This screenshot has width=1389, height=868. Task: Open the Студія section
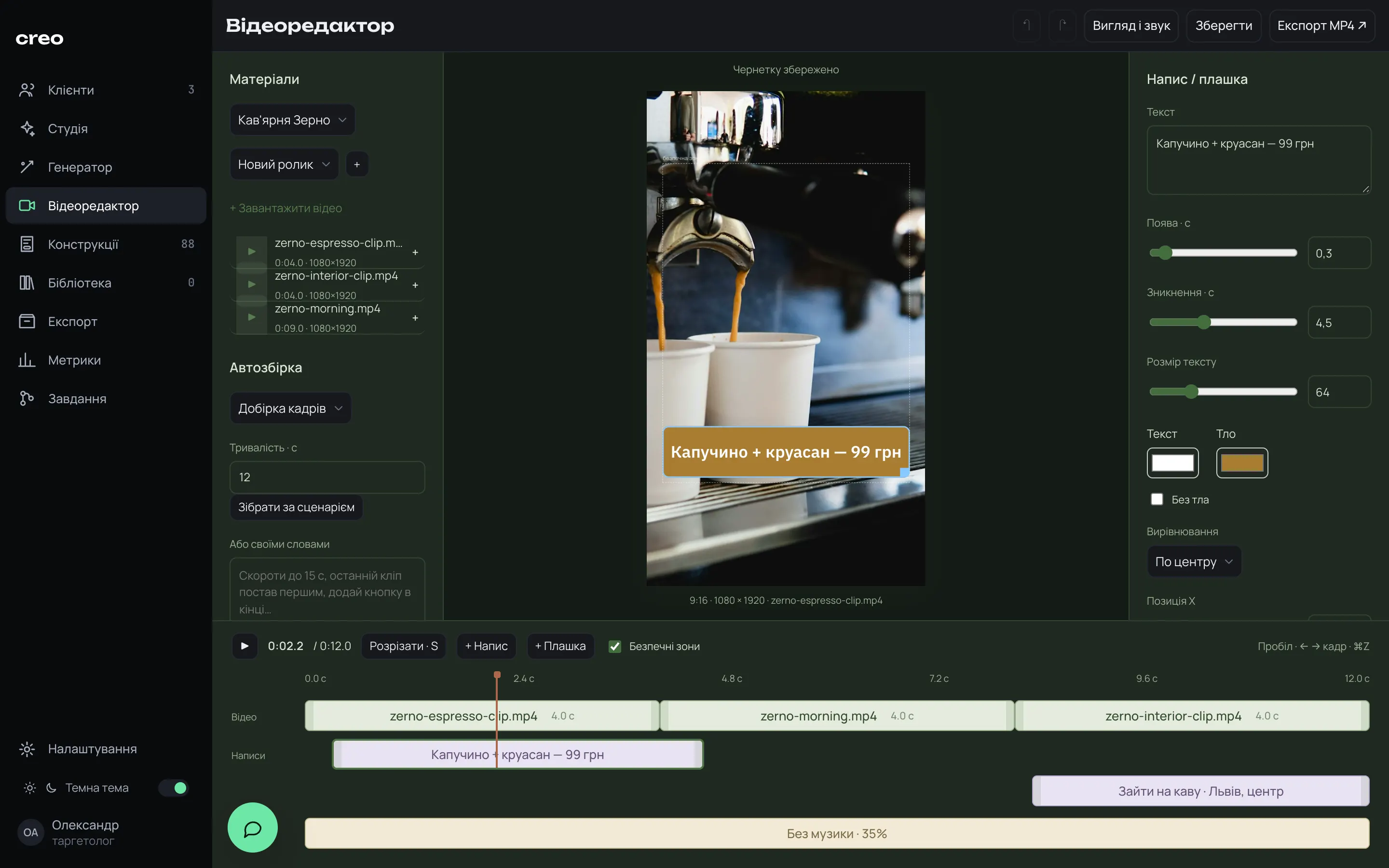tap(106, 129)
